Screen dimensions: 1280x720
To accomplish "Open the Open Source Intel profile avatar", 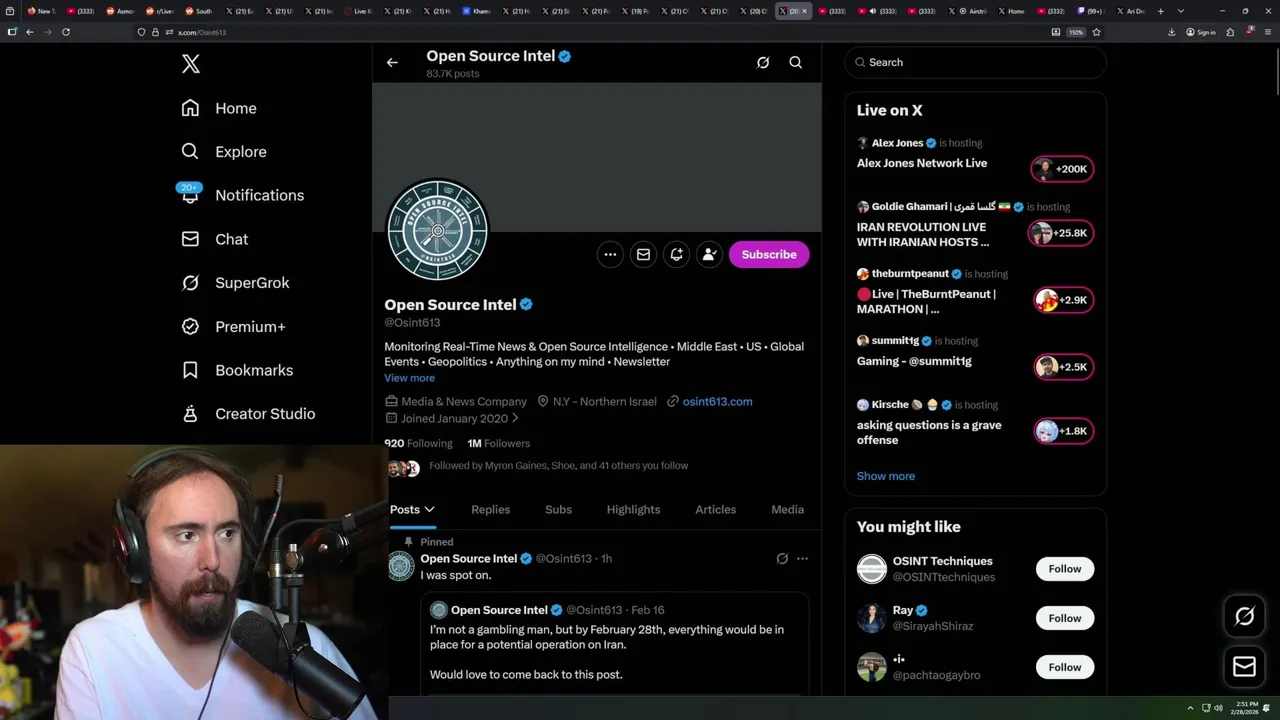I will (x=438, y=230).
